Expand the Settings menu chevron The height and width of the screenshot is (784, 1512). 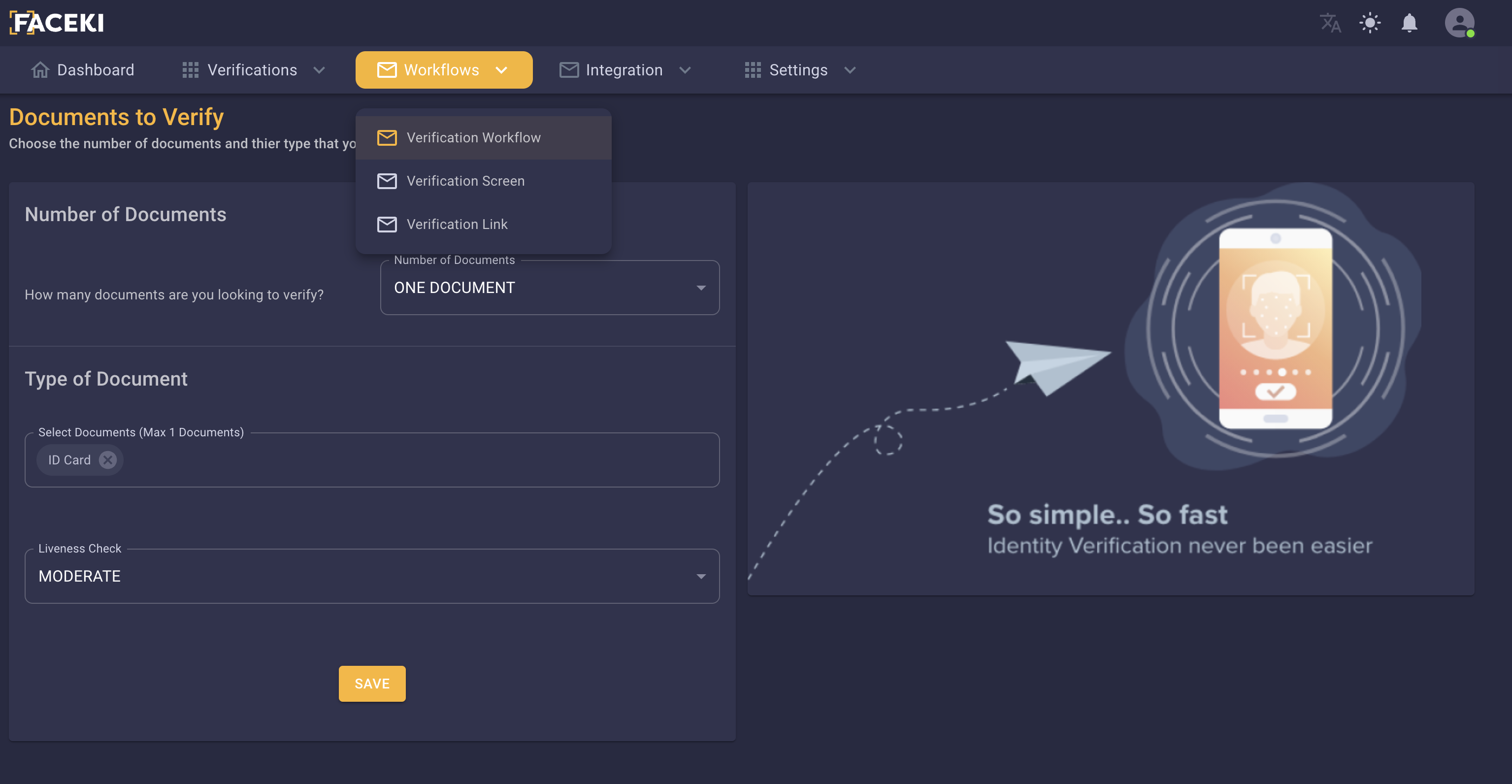click(850, 70)
